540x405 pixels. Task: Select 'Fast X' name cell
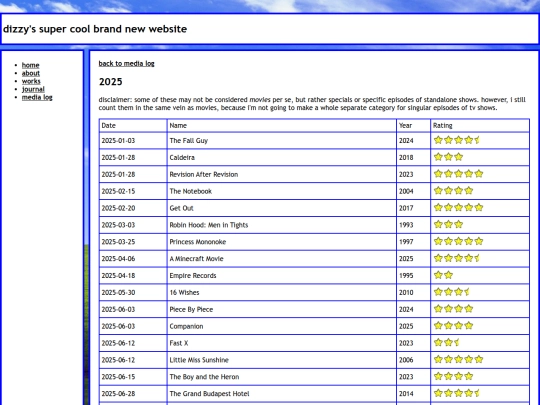pyautogui.click(x=282, y=343)
